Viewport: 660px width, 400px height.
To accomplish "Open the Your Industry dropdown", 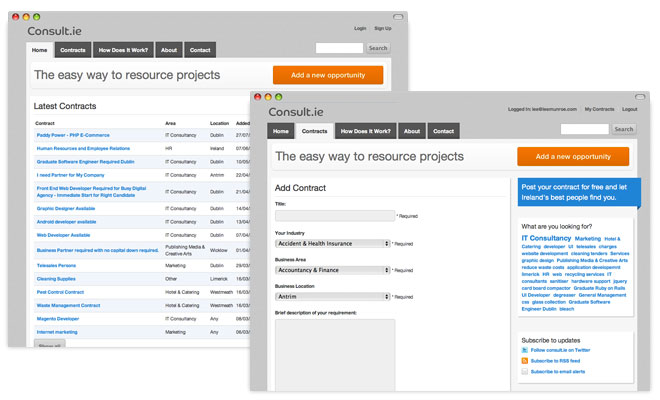I will (333, 243).
